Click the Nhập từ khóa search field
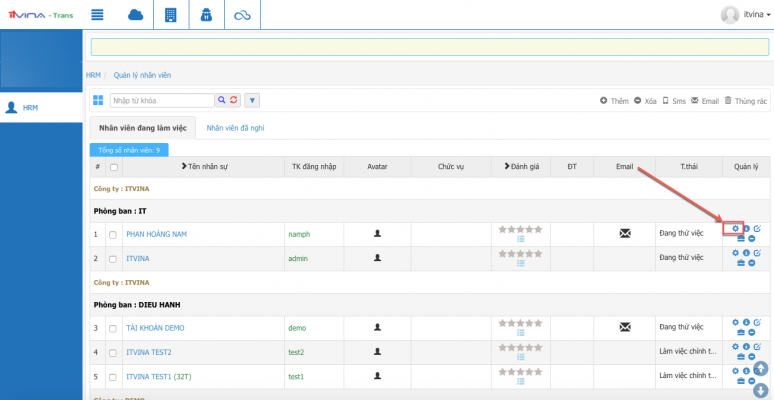The width and height of the screenshot is (774, 400). click(x=161, y=100)
